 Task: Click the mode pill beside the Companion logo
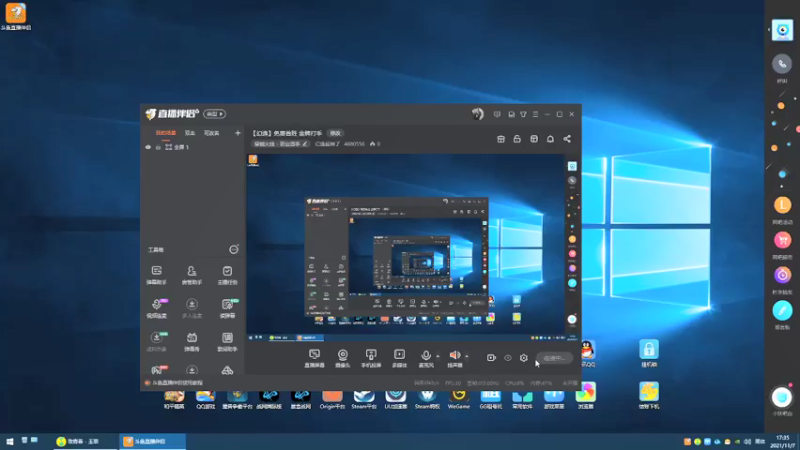pyautogui.click(x=214, y=114)
